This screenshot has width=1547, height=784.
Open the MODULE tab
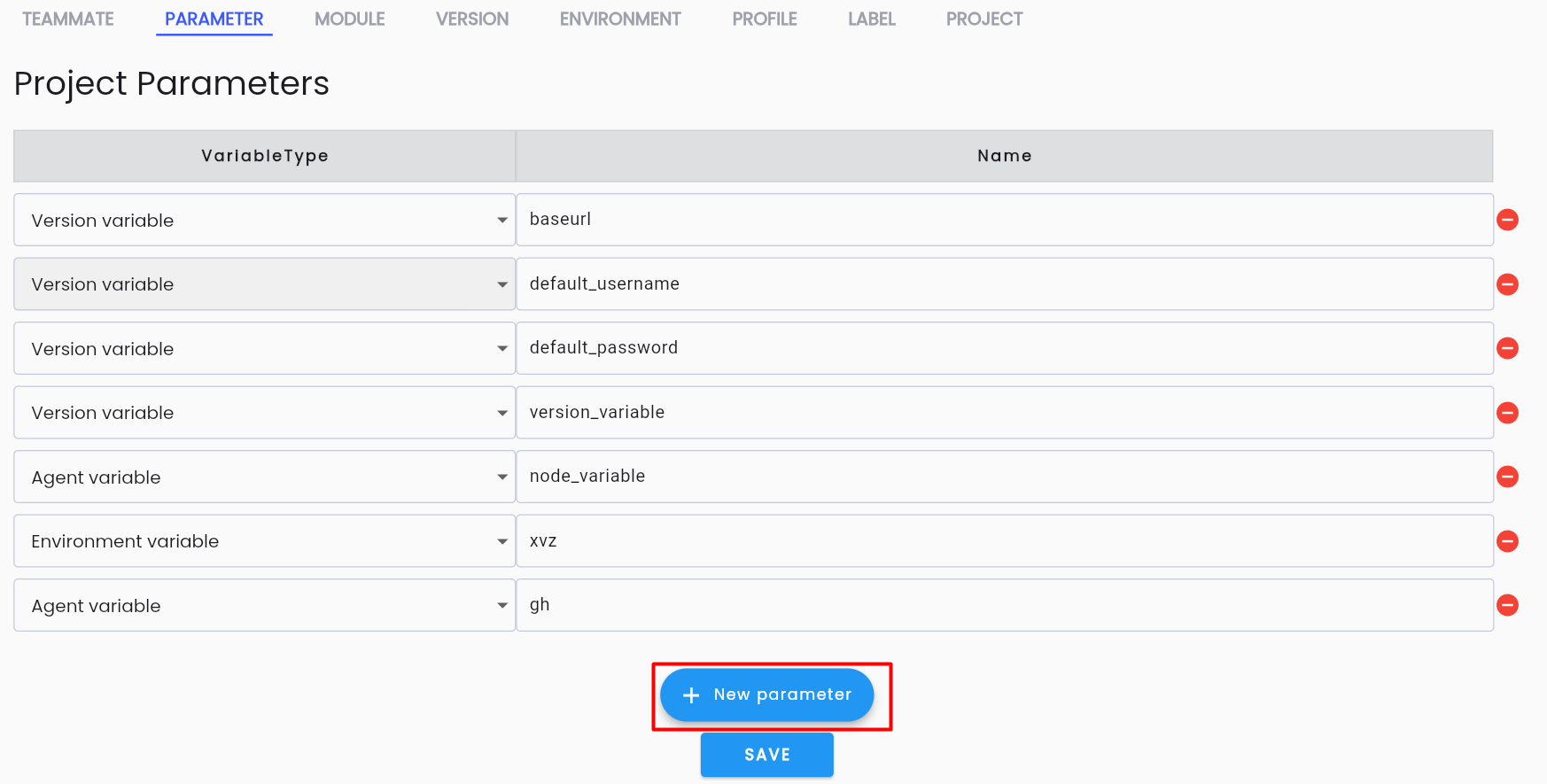pos(350,19)
